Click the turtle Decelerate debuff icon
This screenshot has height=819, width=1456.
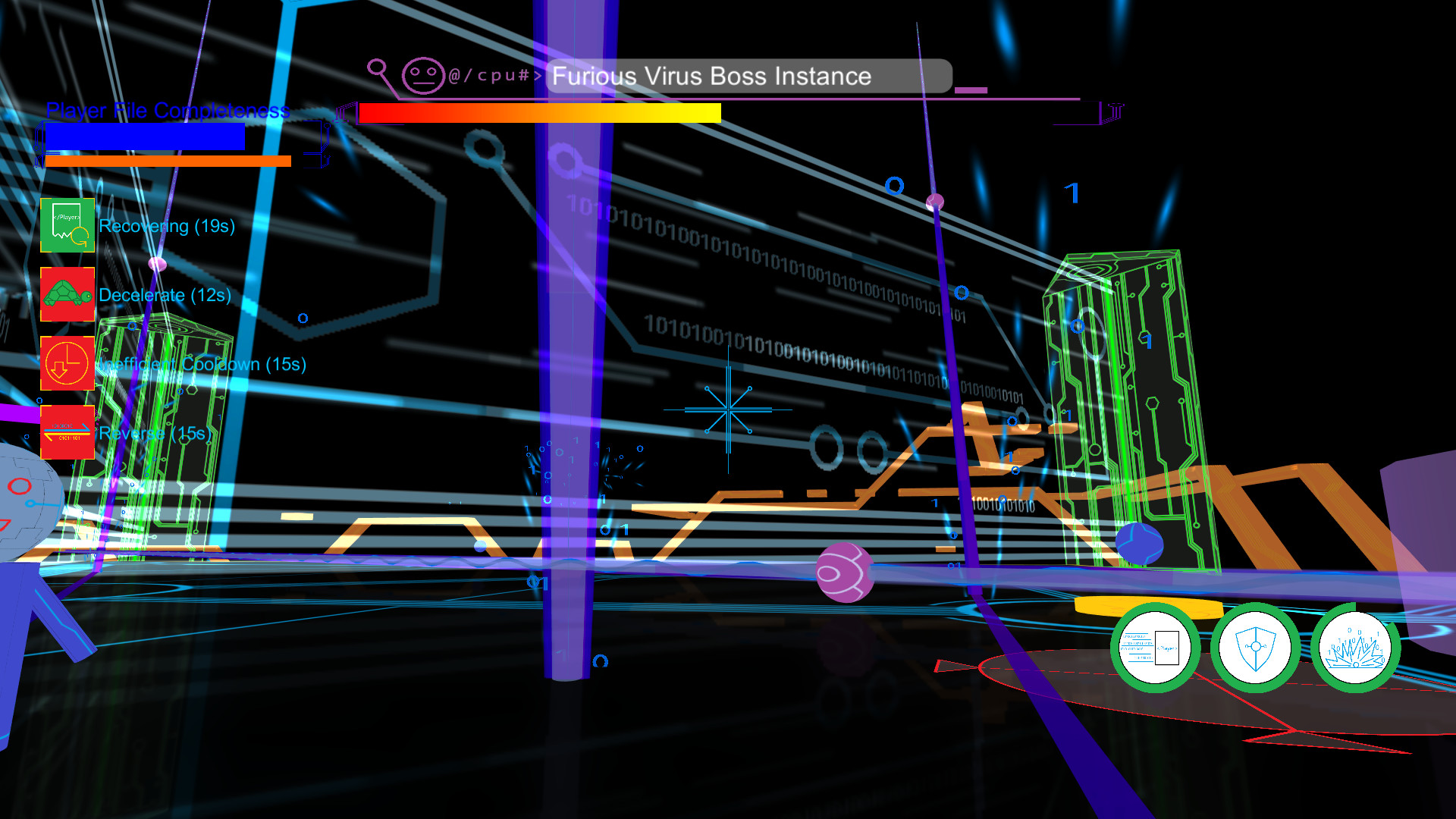pyautogui.click(x=67, y=294)
